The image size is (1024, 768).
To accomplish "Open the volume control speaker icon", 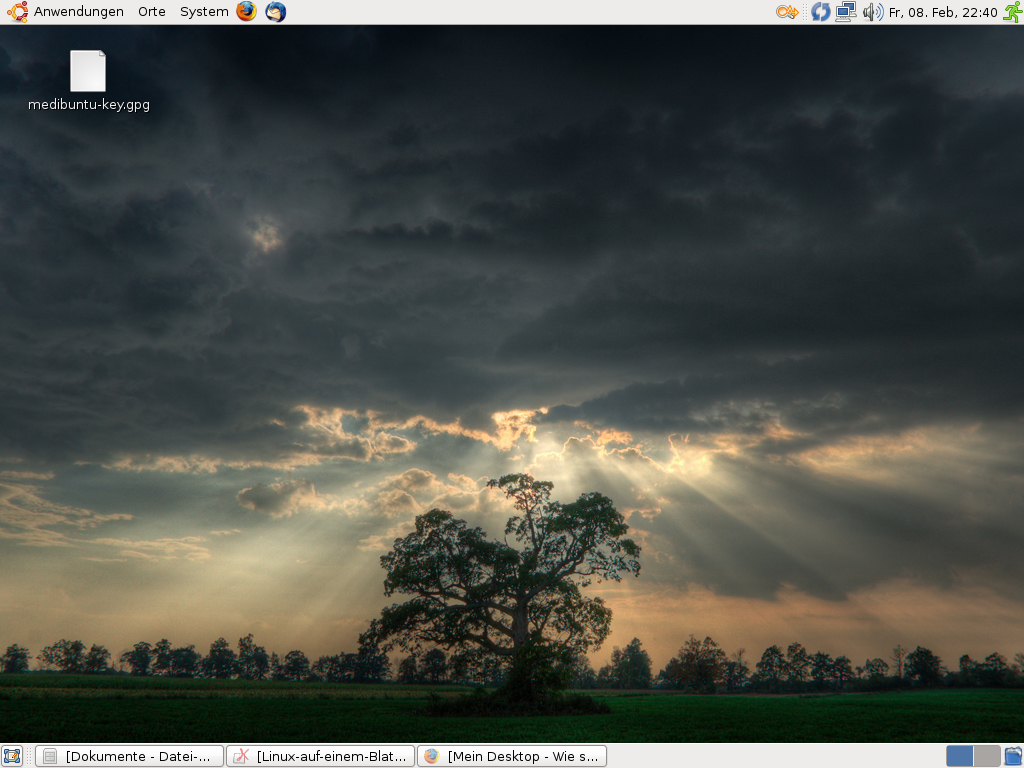I will [x=872, y=12].
